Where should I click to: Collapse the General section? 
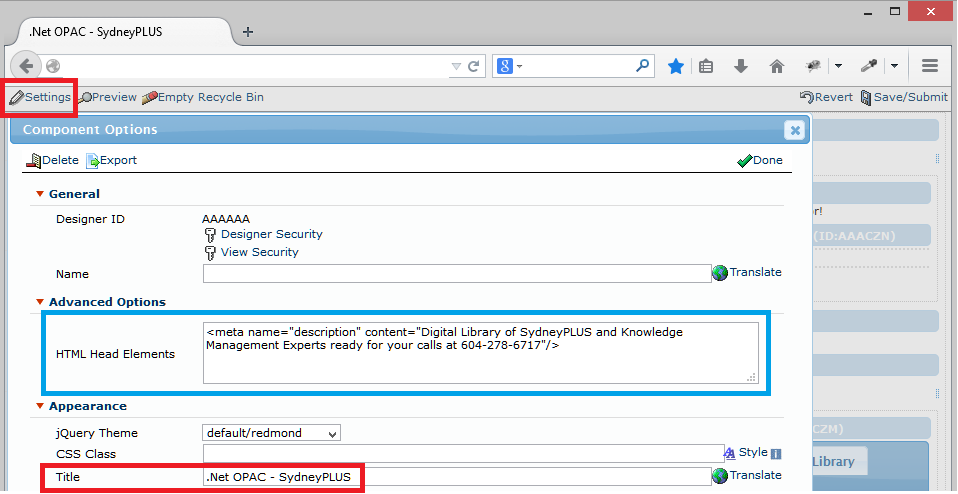(x=40, y=194)
